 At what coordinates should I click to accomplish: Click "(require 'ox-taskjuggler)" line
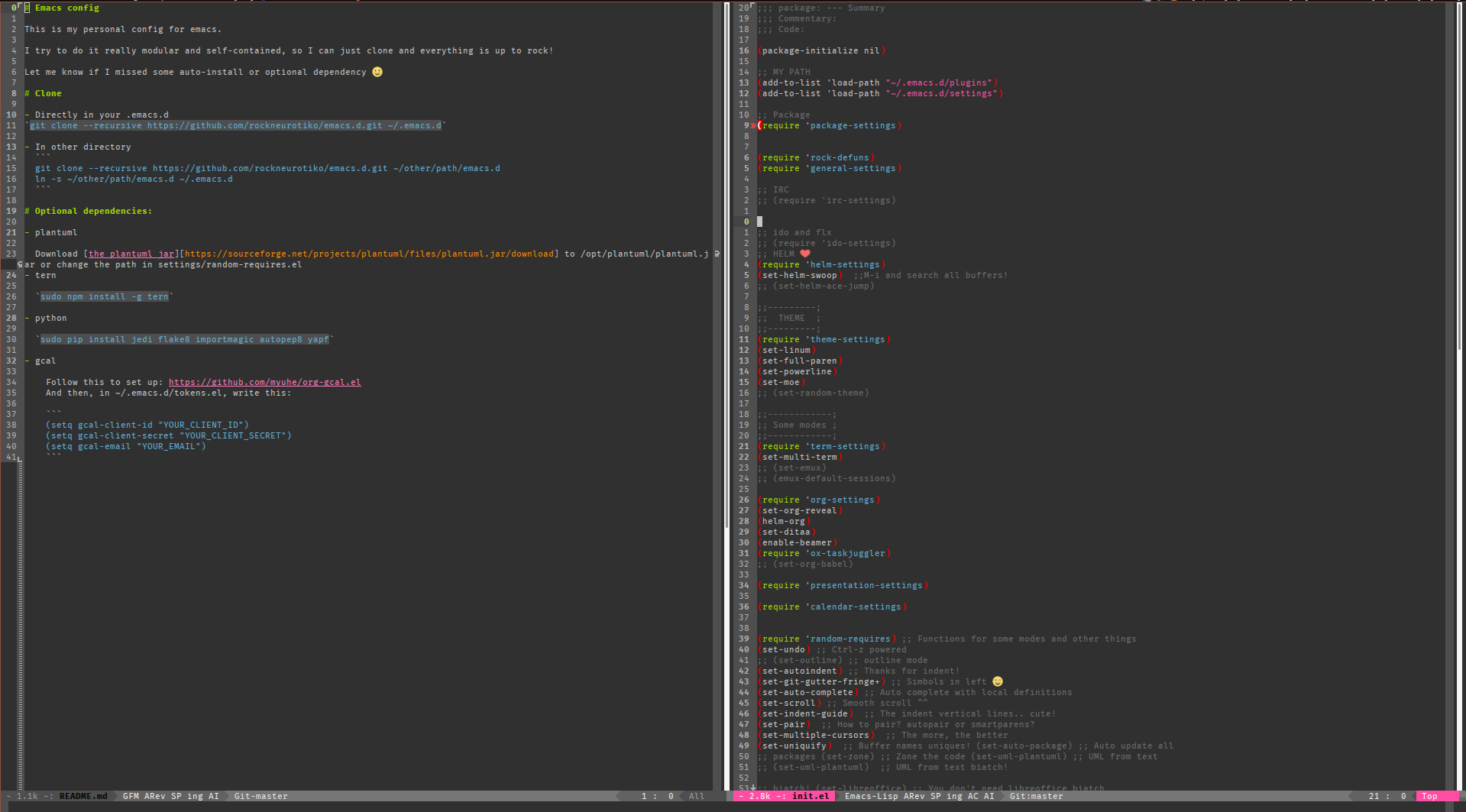824,553
